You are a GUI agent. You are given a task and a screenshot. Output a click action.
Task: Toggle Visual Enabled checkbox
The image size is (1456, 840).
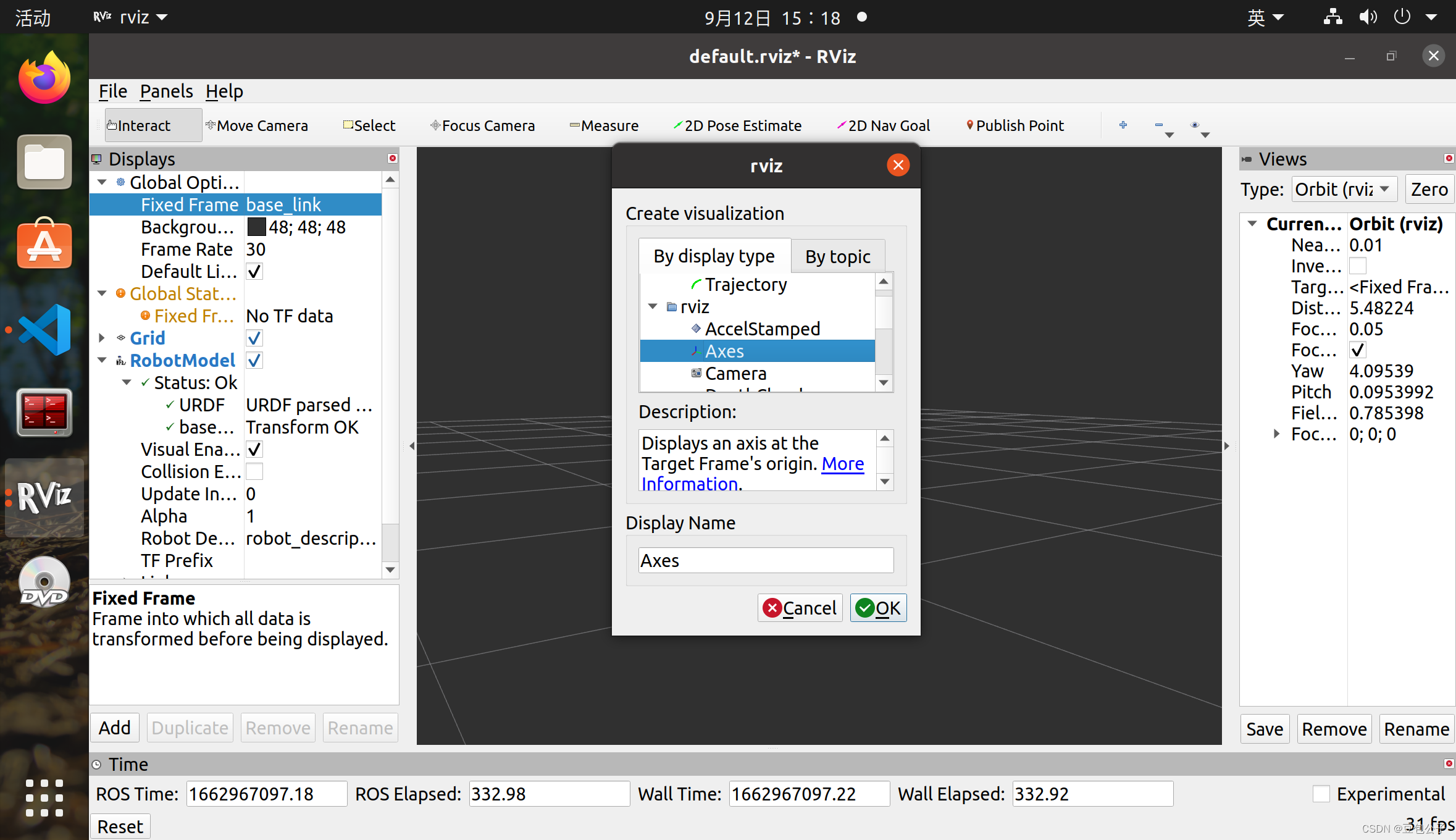click(254, 449)
